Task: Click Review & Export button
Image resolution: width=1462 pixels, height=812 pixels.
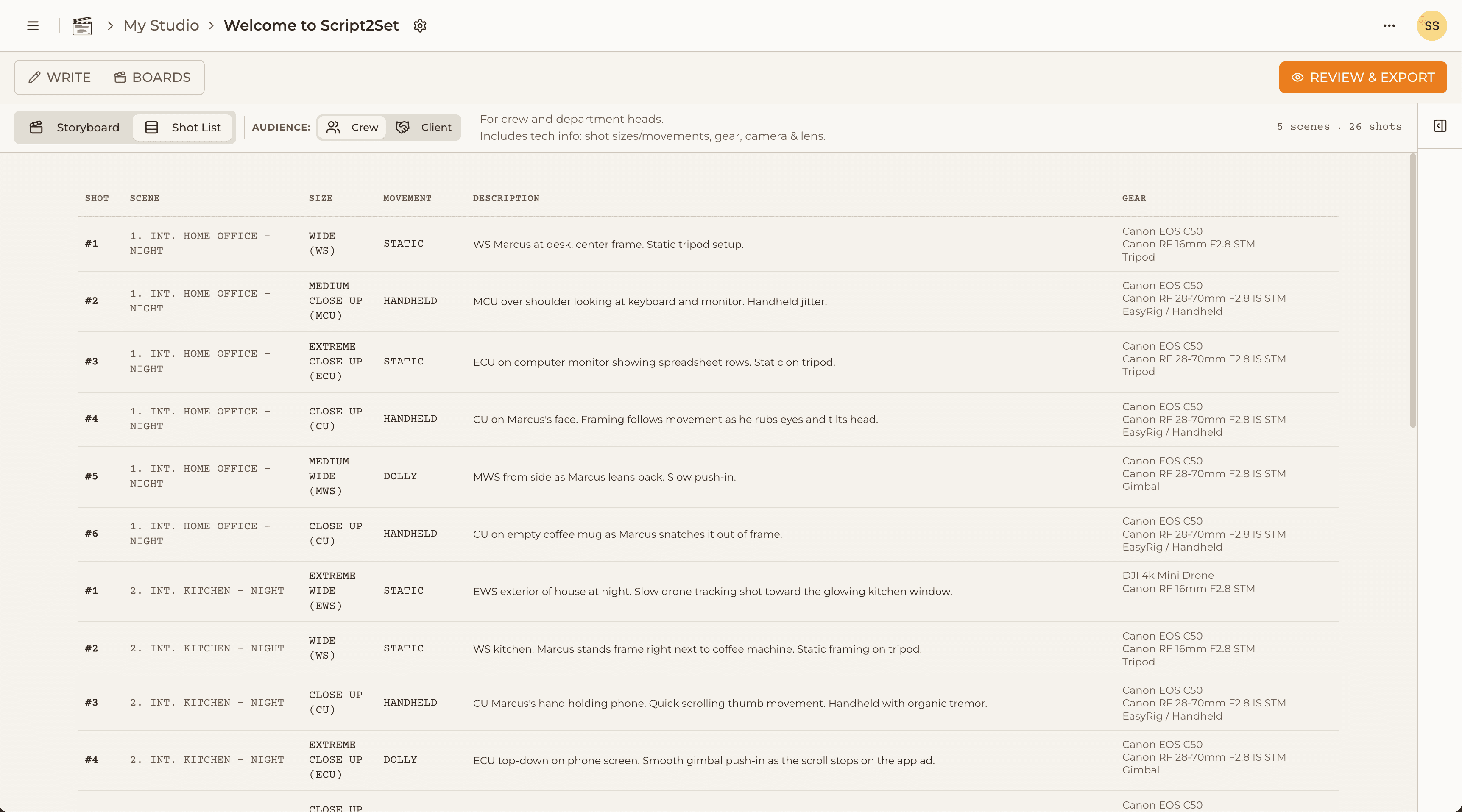Action: pyautogui.click(x=1362, y=77)
